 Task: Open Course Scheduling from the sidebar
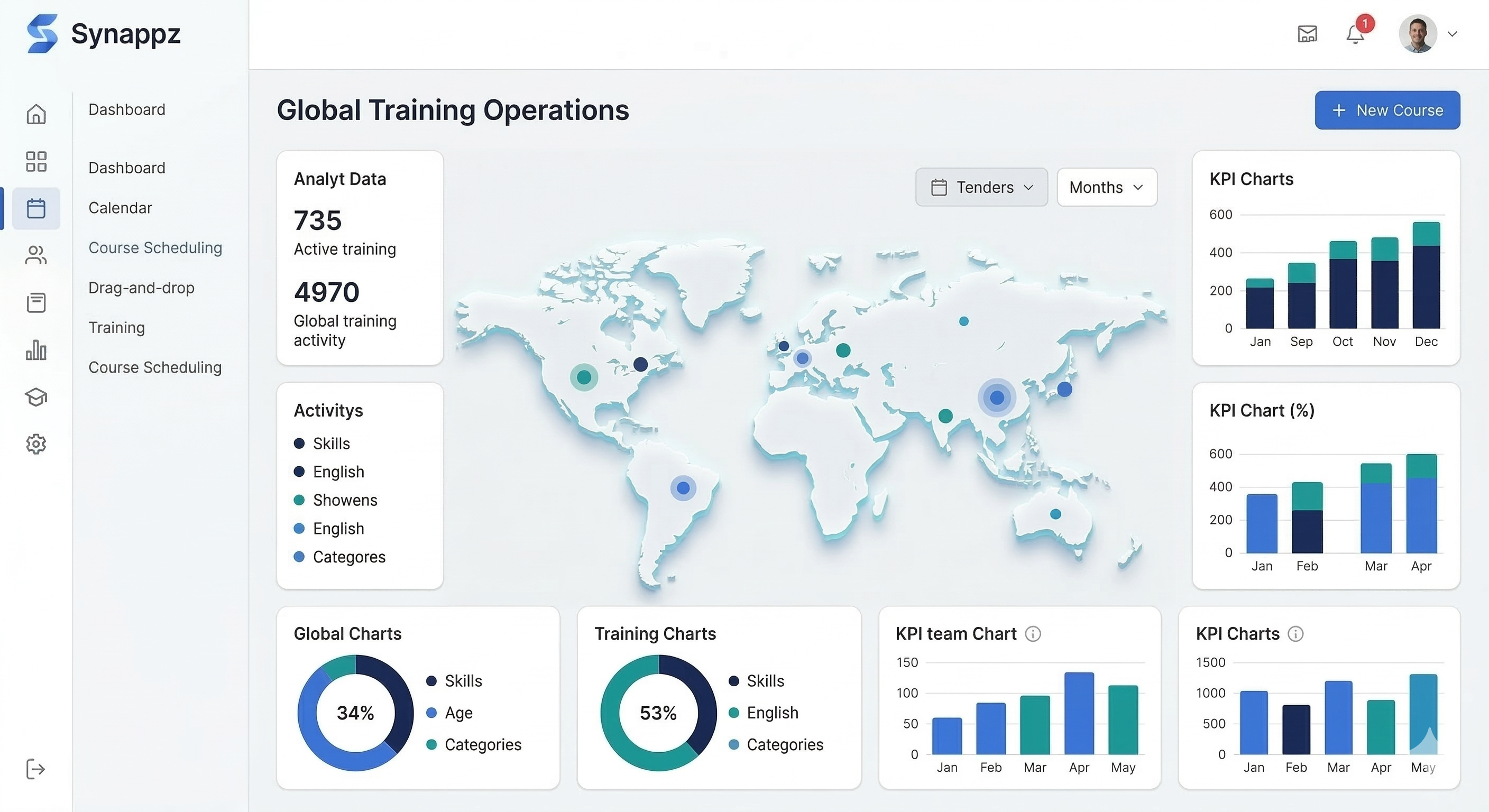point(155,247)
